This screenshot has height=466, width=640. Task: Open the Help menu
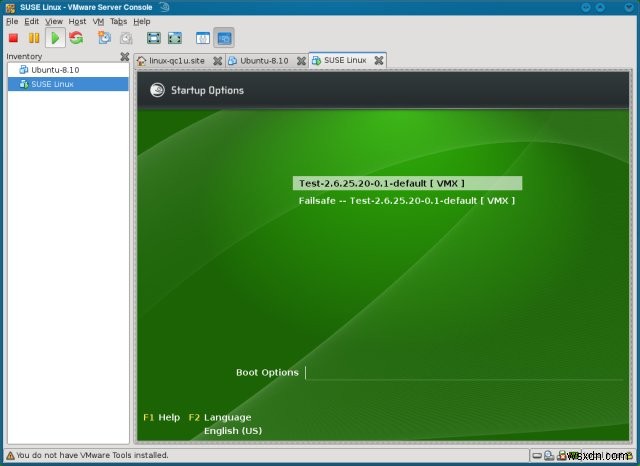142,21
